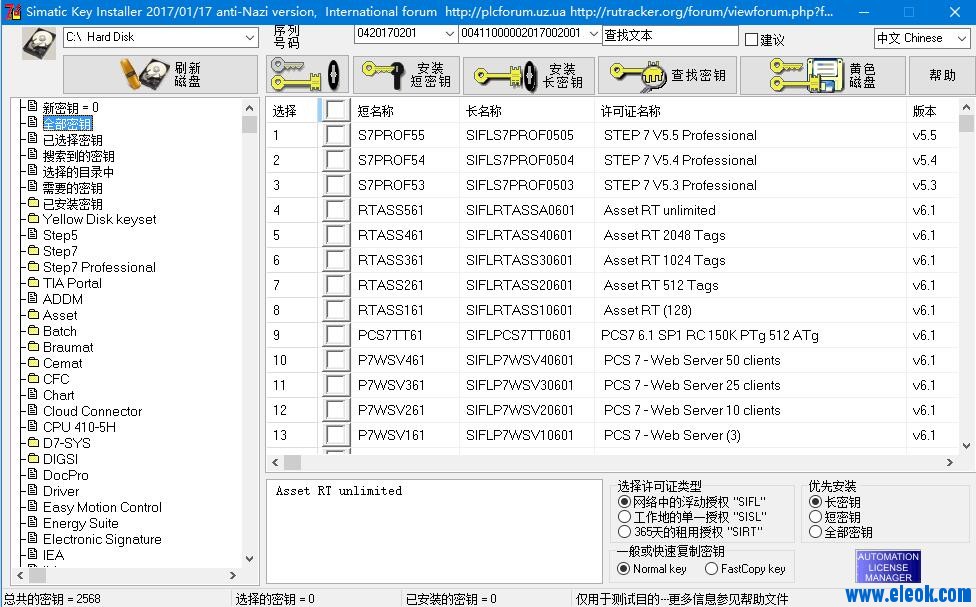This screenshot has height=607, width=976.
Task: Click the table's horizontal scrollbar right arrow
Action: [950, 463]
